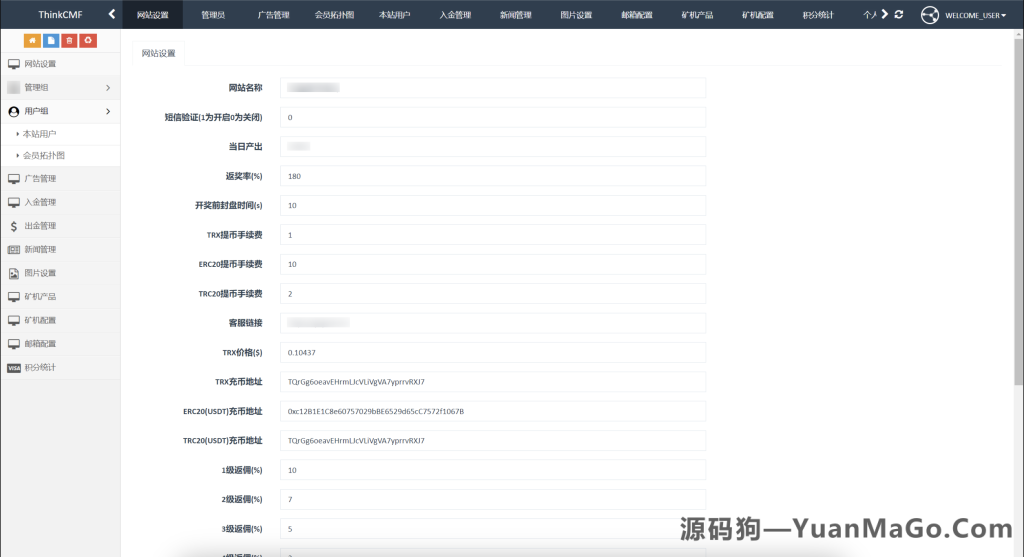Open the top 会员拓扑图 navigation tab
This screenshot has height=557, width=1024.
[334, 14]
